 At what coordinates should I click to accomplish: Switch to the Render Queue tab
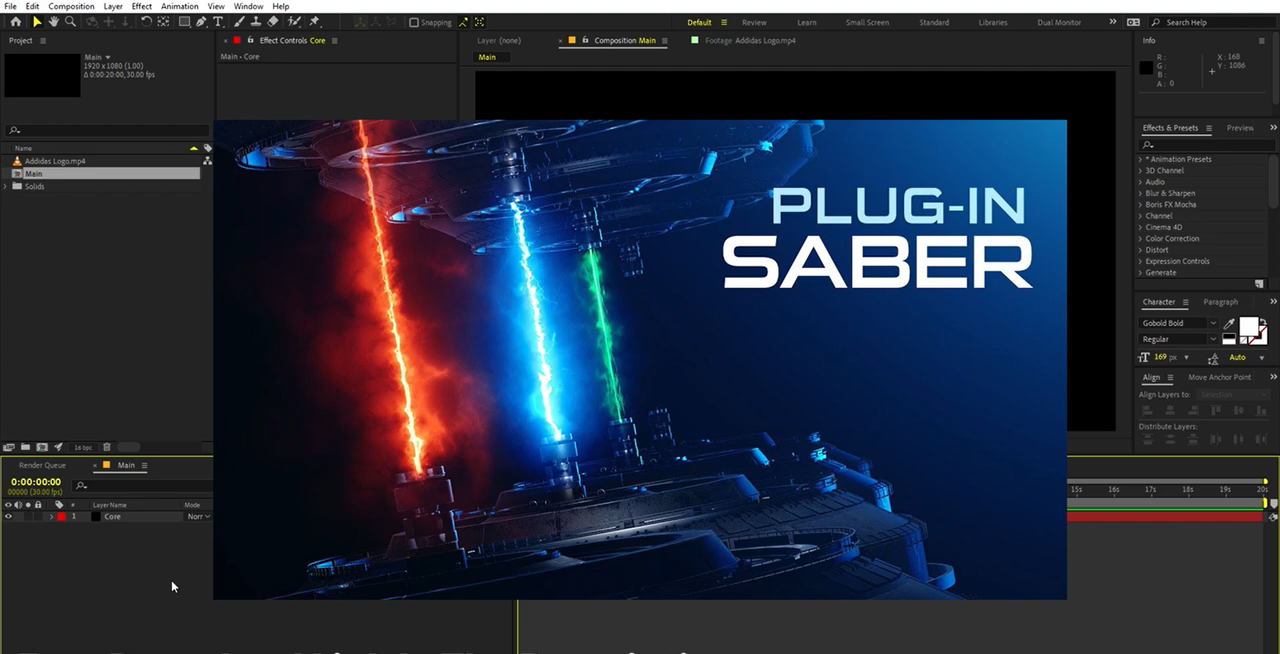point(42,465)
